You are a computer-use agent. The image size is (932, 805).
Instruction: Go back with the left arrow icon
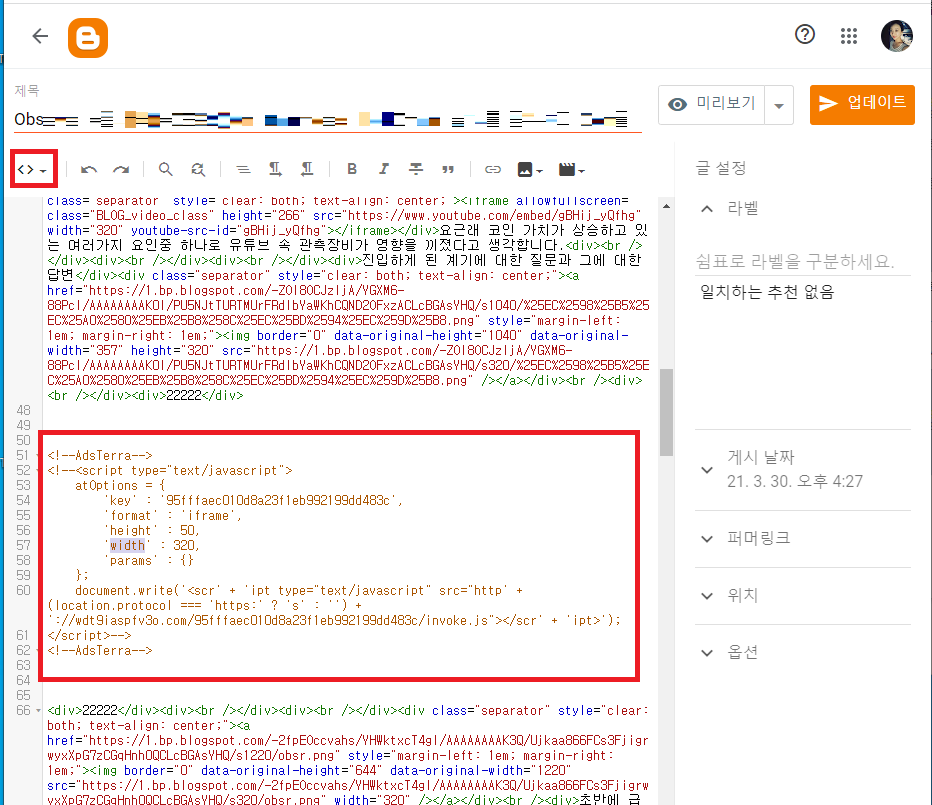40,36
